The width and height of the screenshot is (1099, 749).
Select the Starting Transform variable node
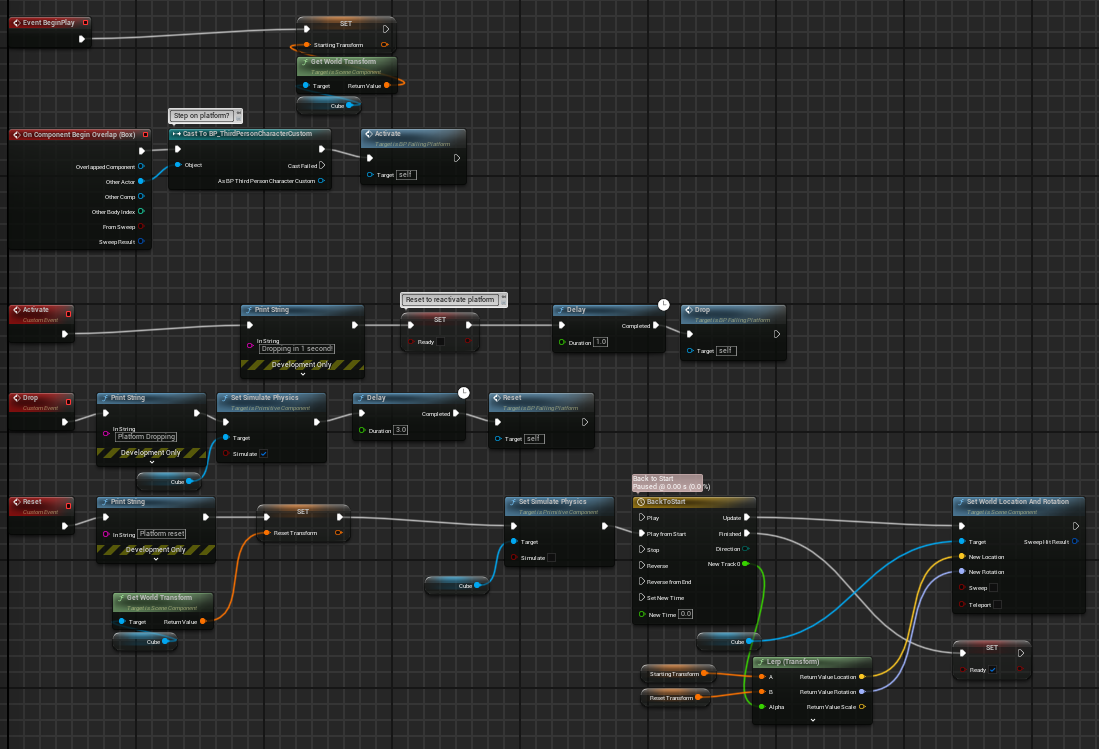click(678, 674)
